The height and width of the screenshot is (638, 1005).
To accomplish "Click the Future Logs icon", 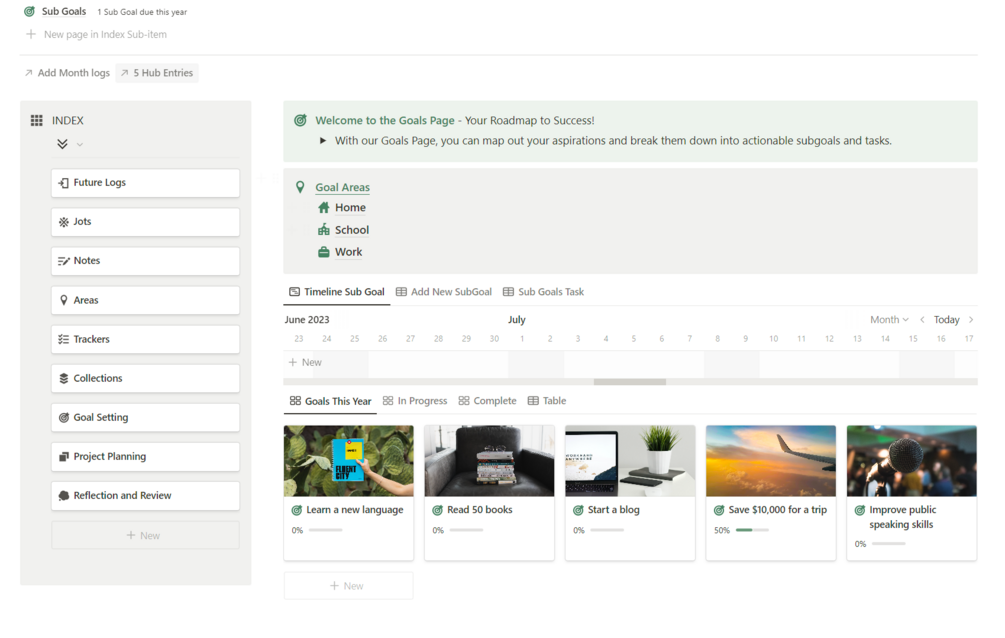I will [63, 183].
